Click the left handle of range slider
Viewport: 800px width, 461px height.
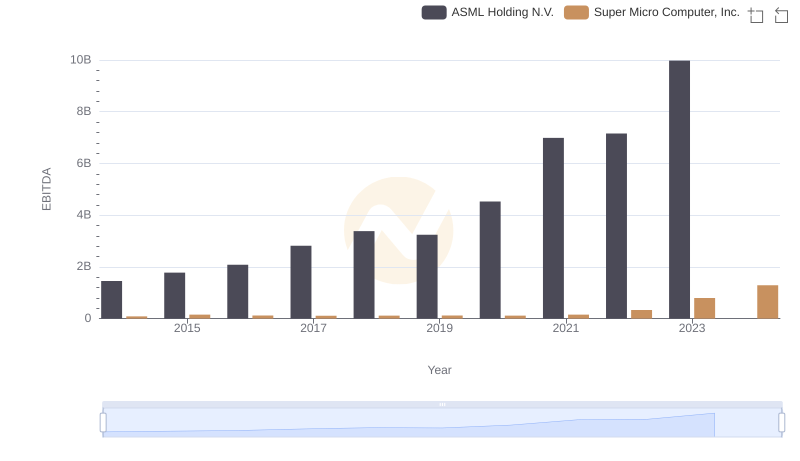(103, 423)
